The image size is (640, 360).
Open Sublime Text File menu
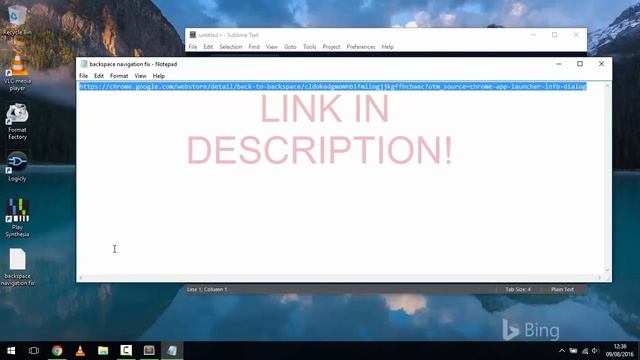193,47
